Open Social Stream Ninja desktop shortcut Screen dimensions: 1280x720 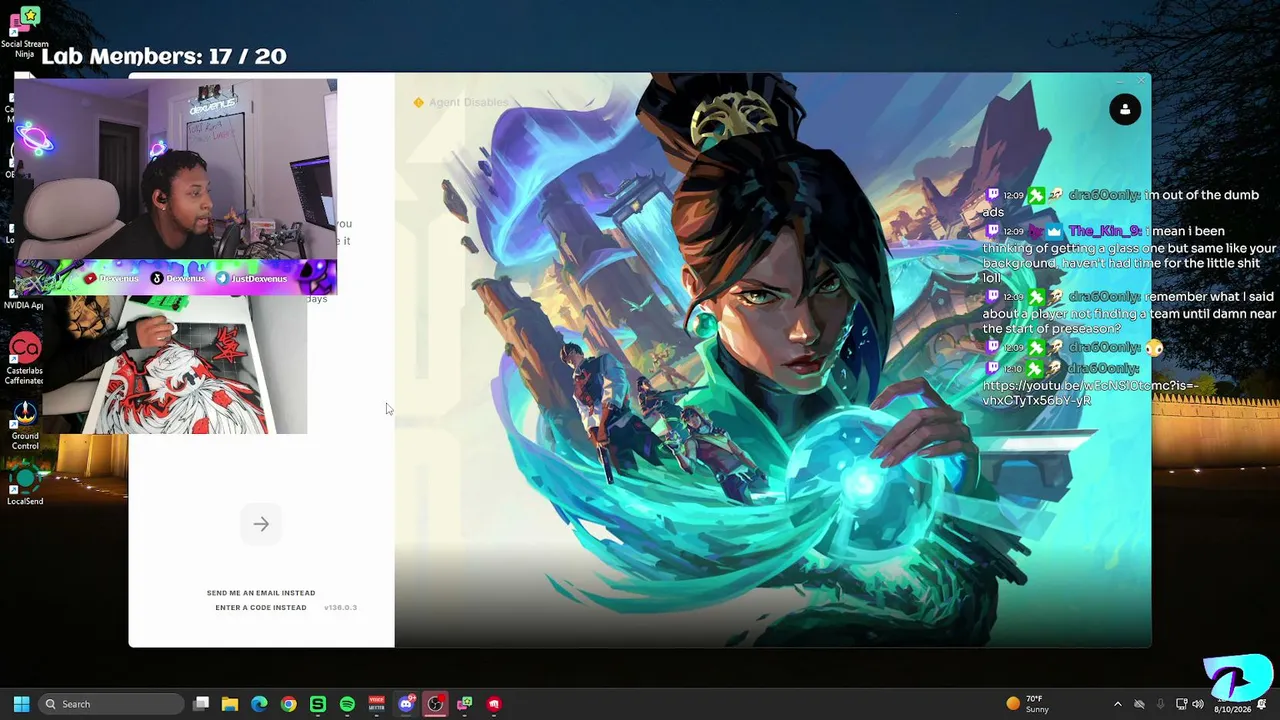[25, 32]
